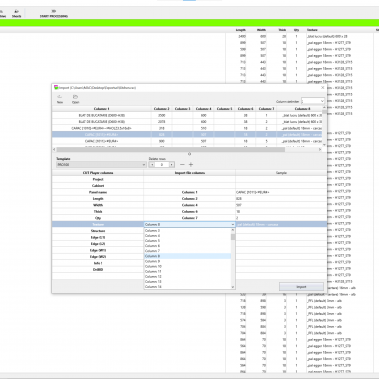Viewport: 379px width, 379px height.
Task: Select Column 9 in the dropdown list
Action: coord(187,261)
